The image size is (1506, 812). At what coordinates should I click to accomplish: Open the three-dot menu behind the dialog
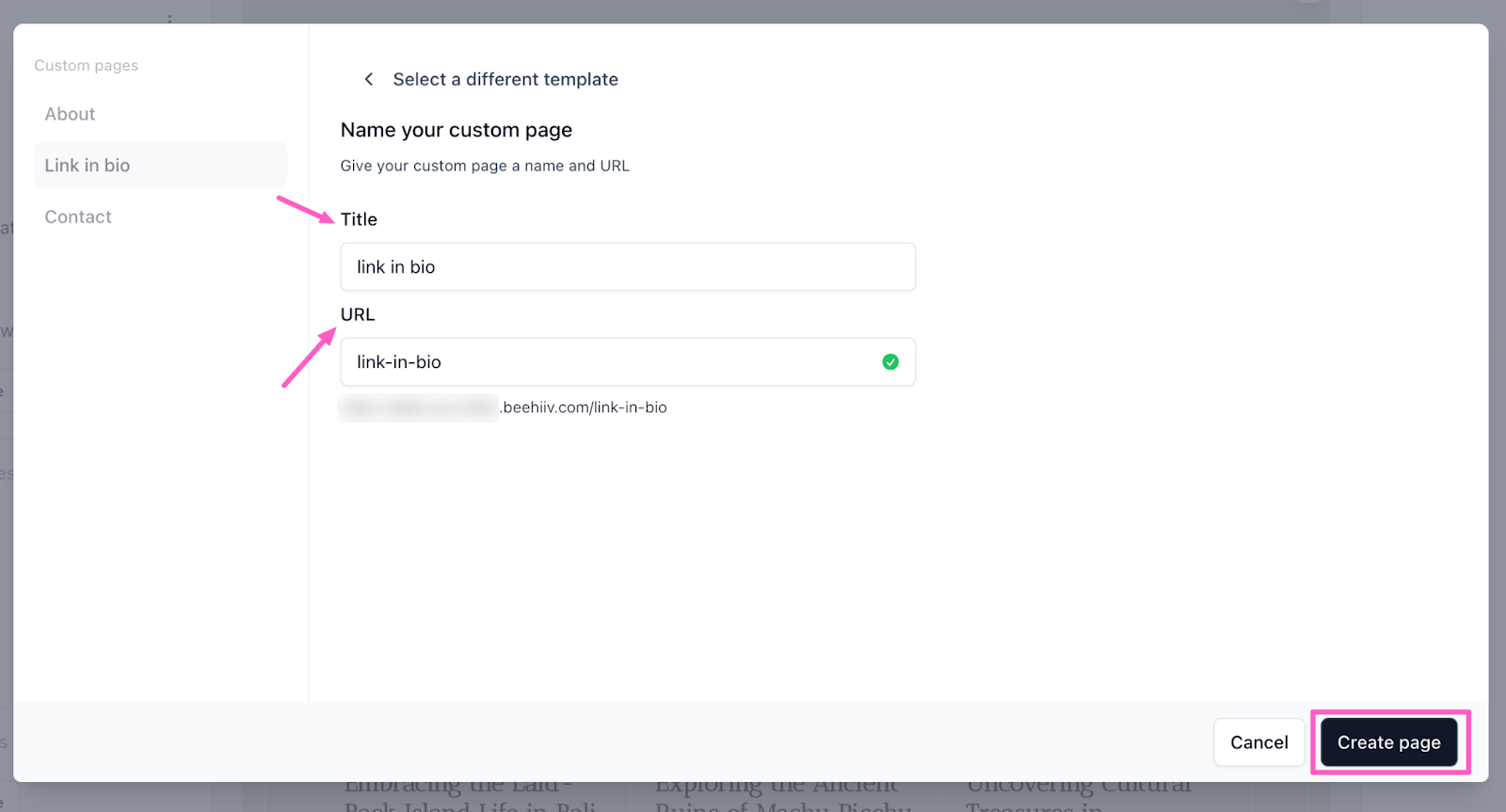pos(169,17)
